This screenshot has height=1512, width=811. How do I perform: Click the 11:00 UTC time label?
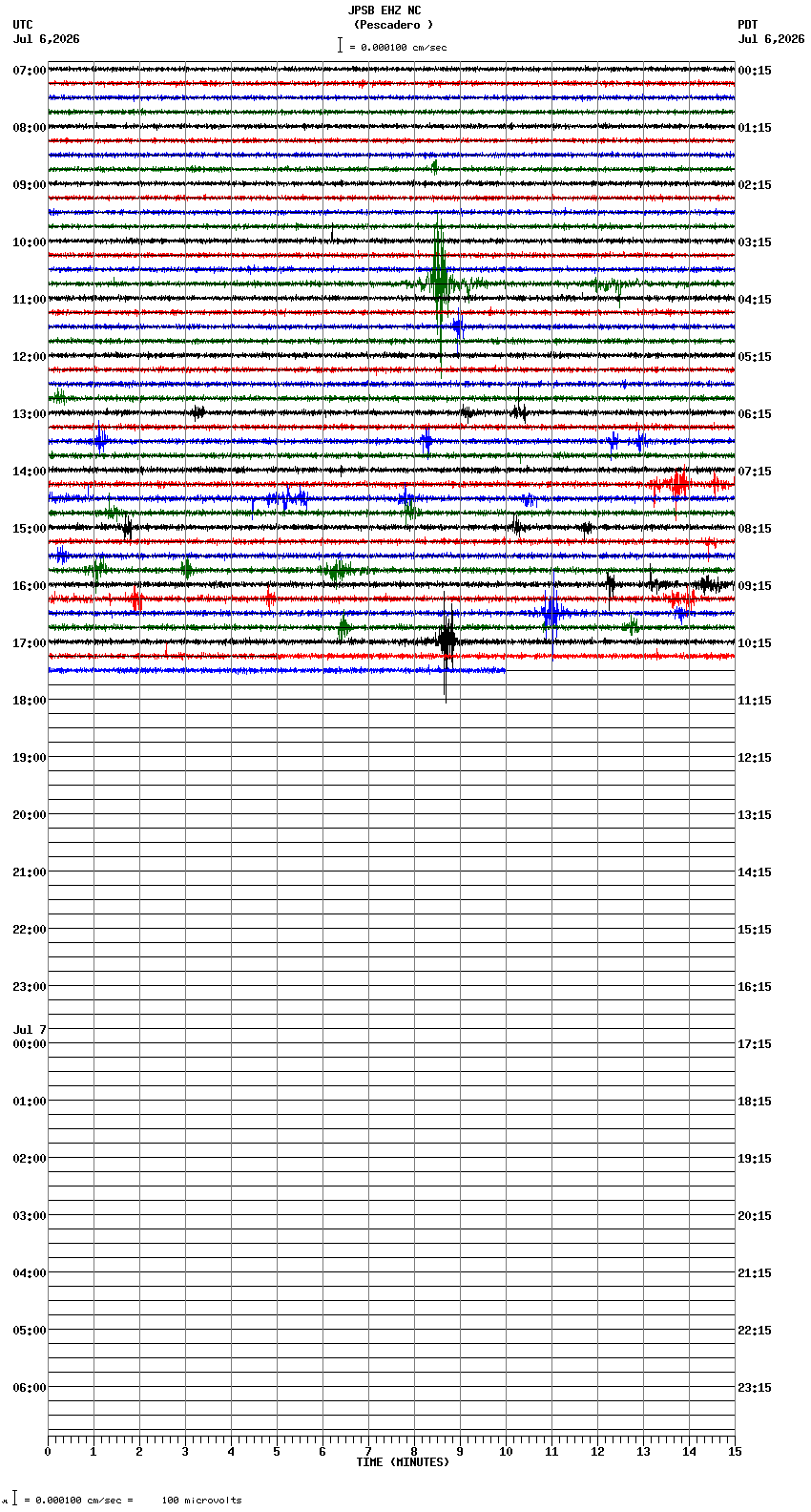(x=30, y=300)
